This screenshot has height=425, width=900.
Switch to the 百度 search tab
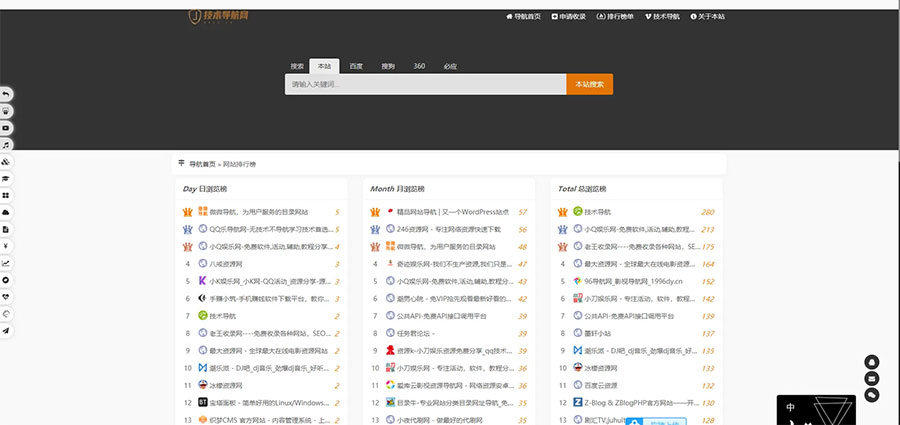[x=356, y=66]
